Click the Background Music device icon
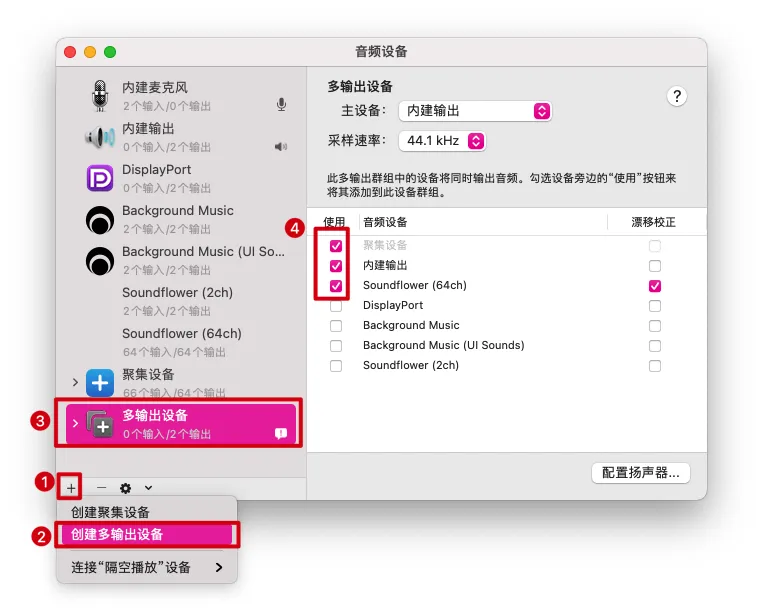 (x=100, y=219)
